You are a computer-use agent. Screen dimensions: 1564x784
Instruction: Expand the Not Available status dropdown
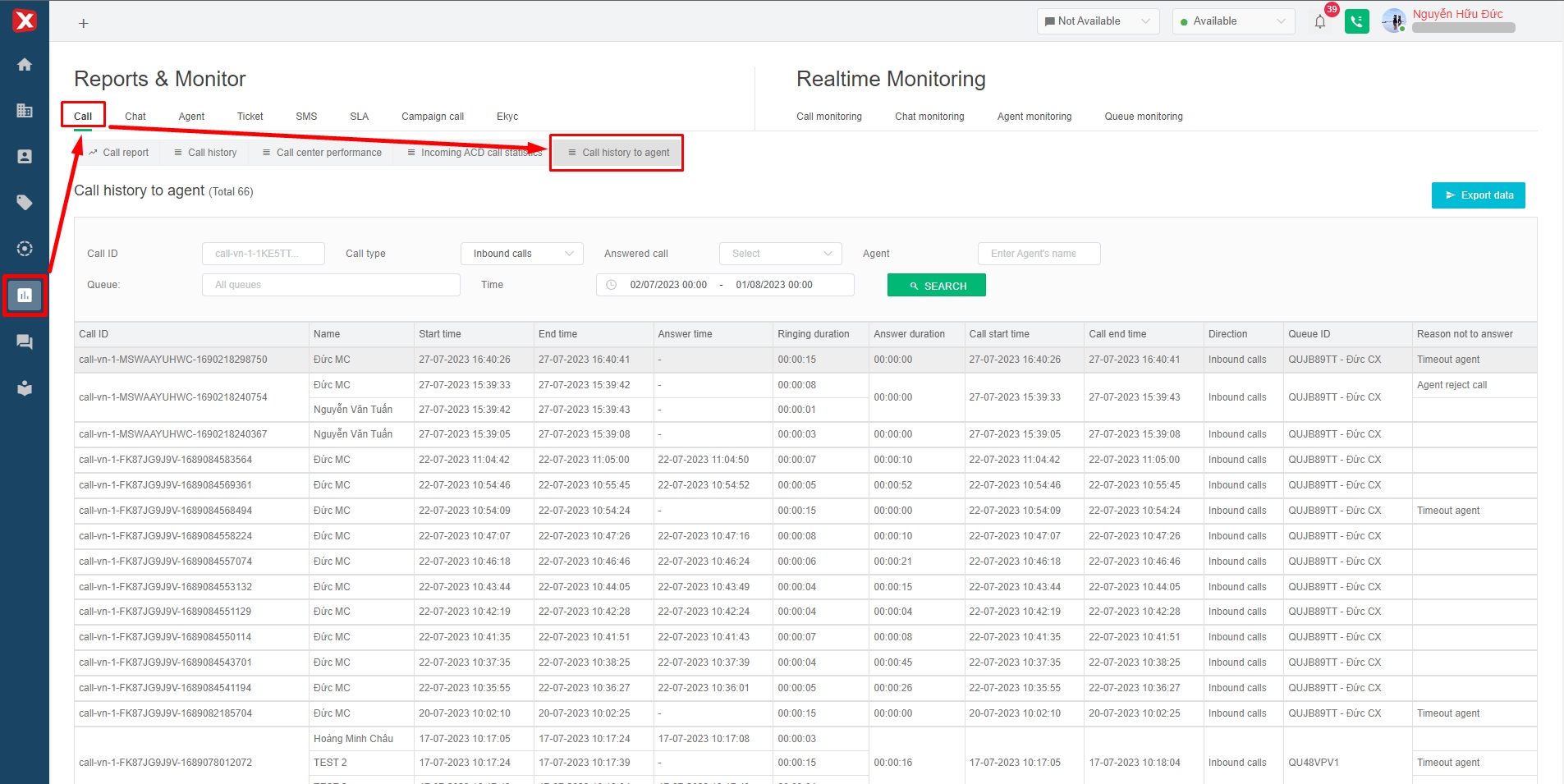[x=1097, y=21]
